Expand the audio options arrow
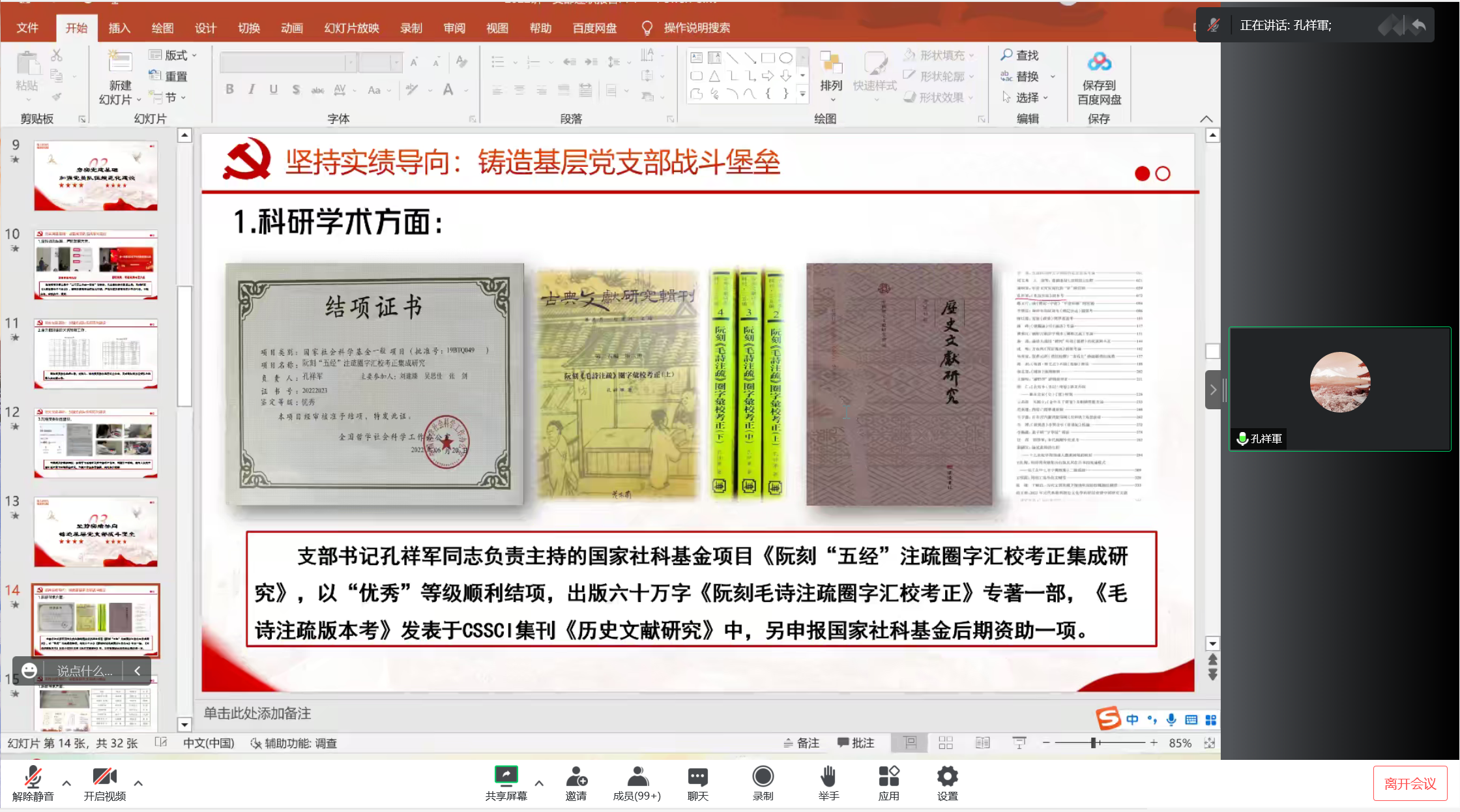Viewport: 1460px width, 812px height. point(66,783)
